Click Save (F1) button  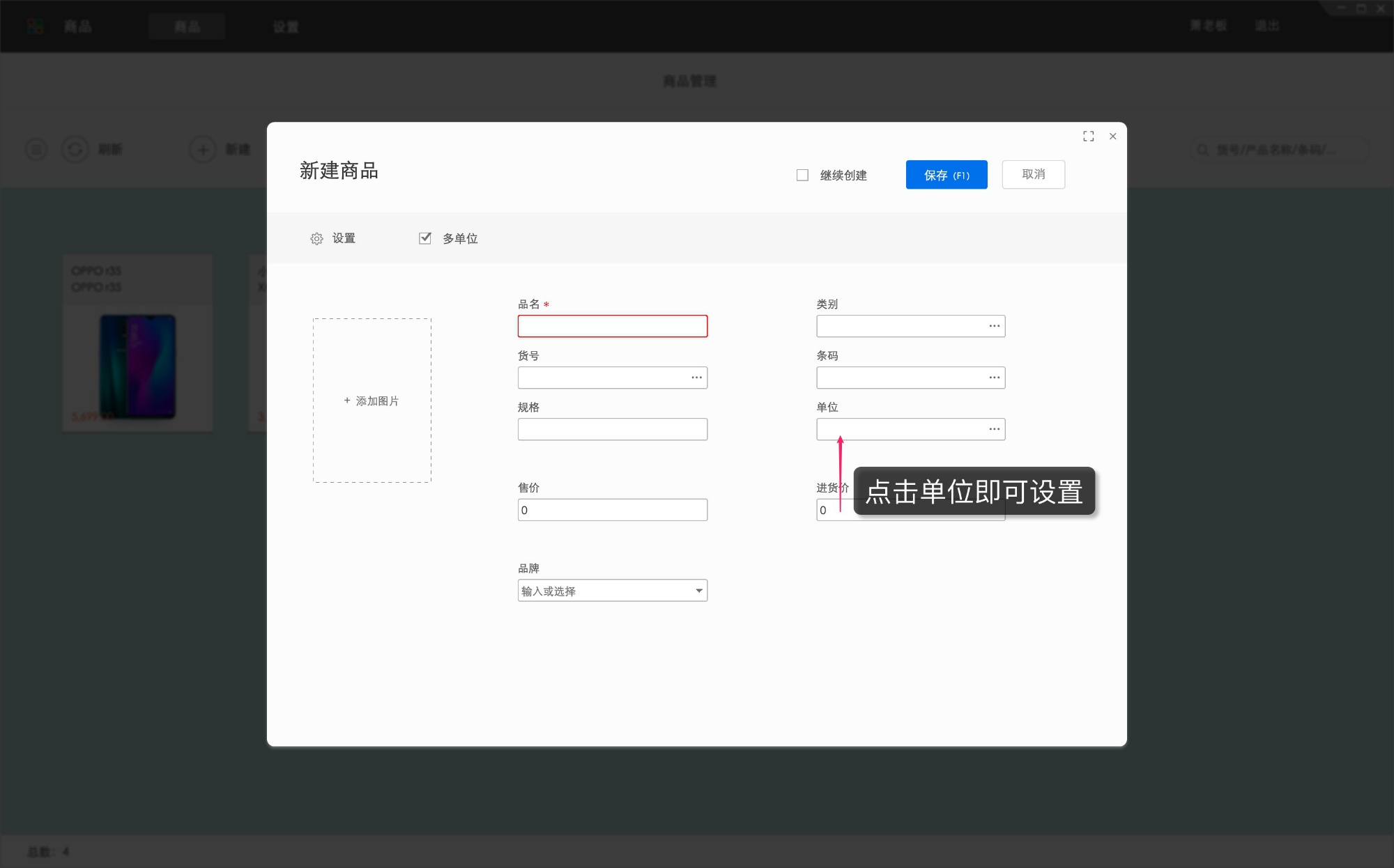coord(946,175)
